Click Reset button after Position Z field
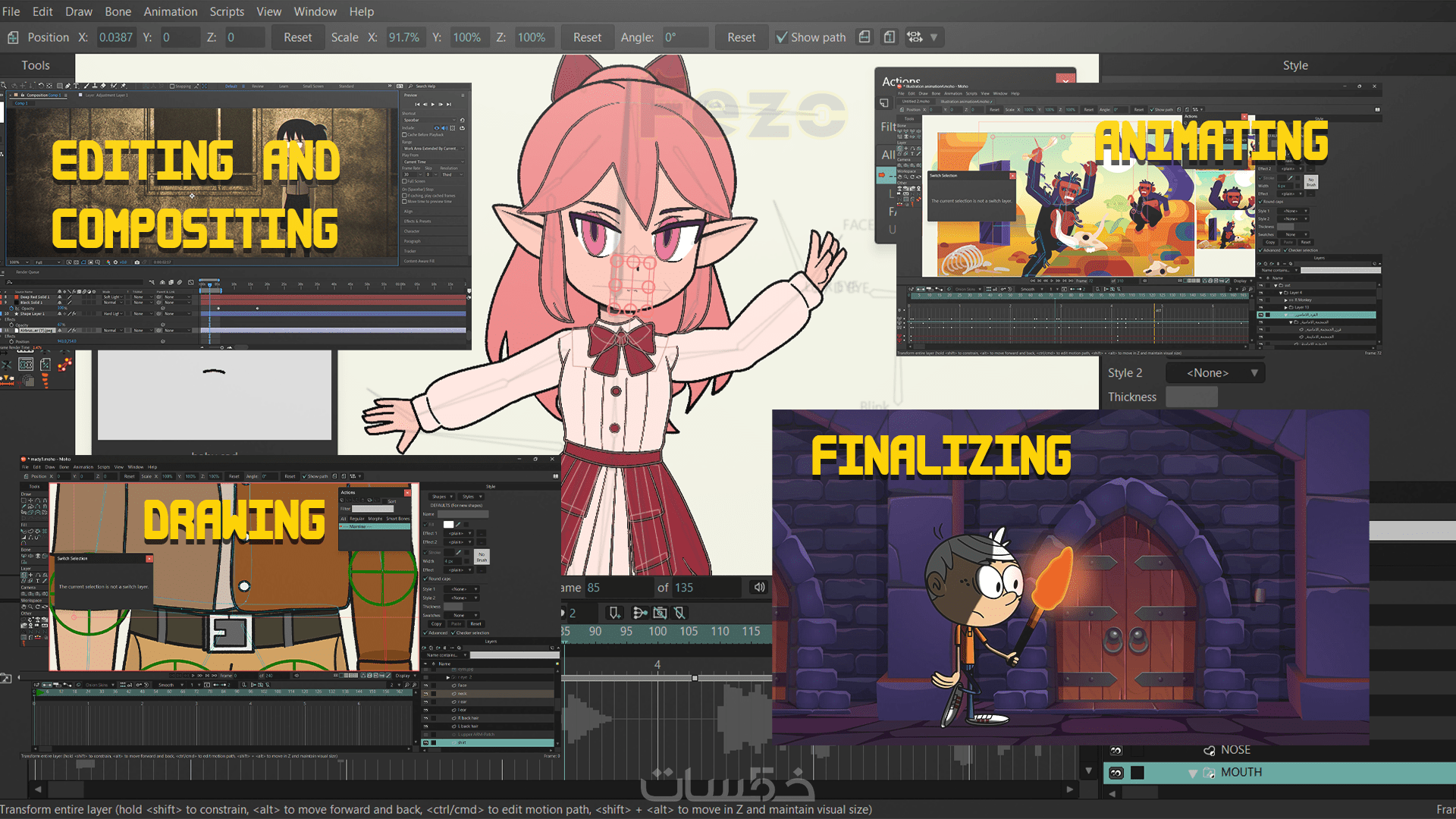 (297, 37)
